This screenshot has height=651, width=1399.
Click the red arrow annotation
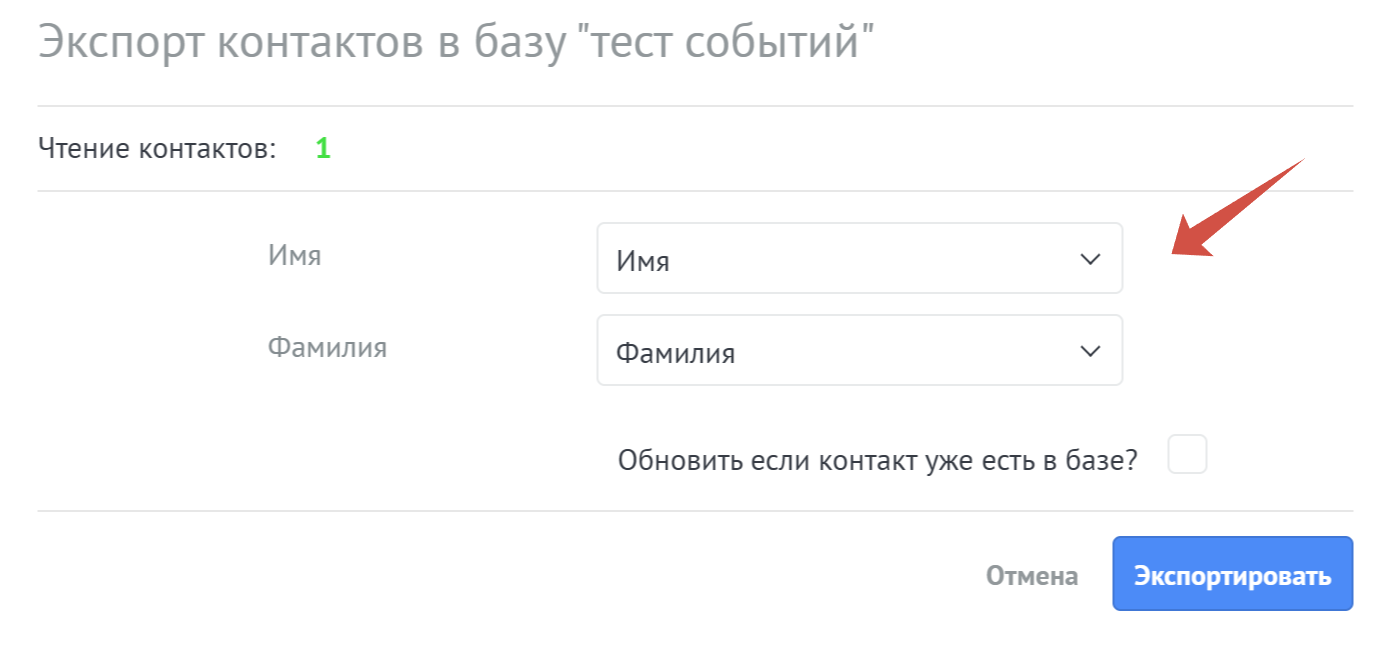[1239, 208]
